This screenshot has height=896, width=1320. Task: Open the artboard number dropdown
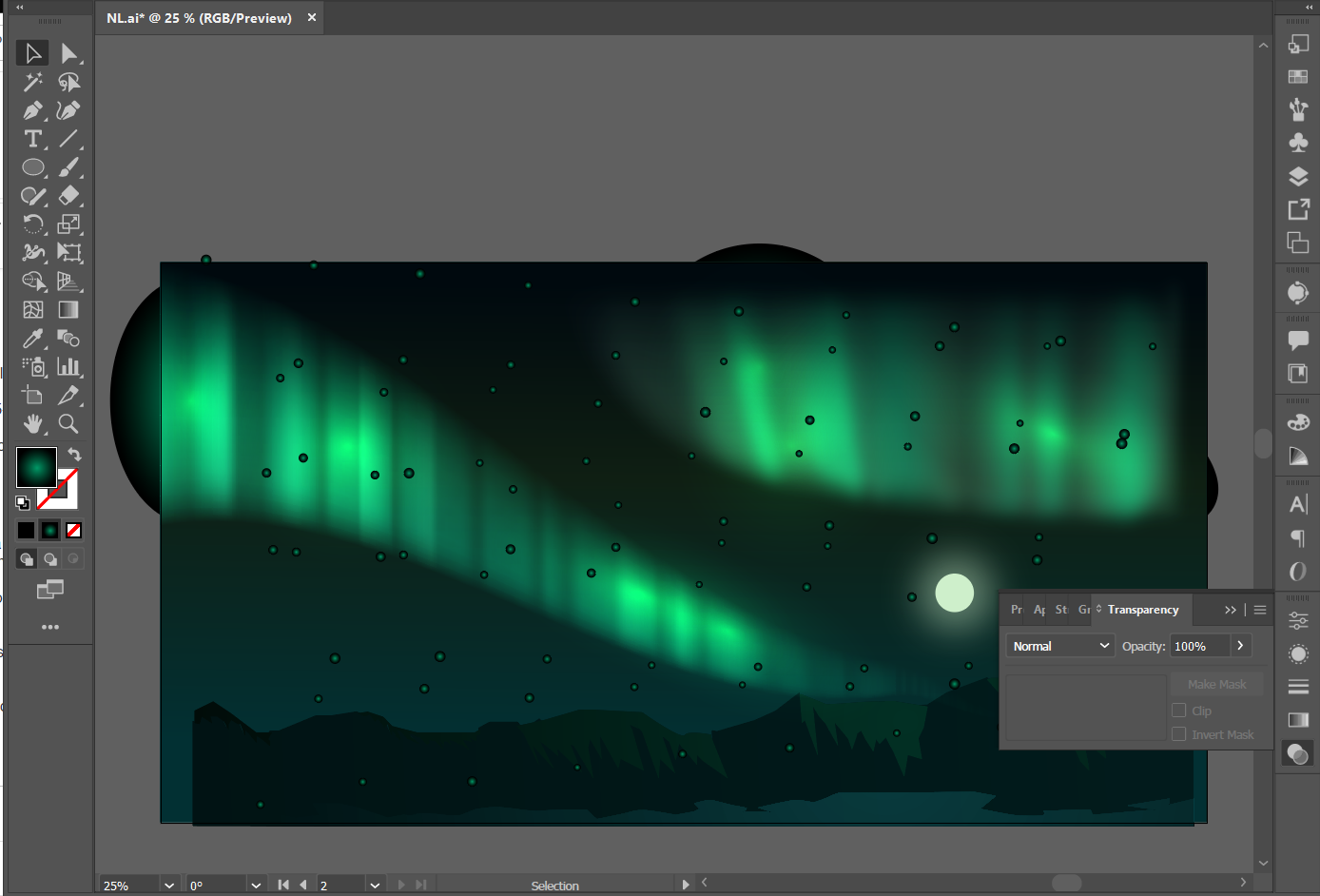point(375,885)
